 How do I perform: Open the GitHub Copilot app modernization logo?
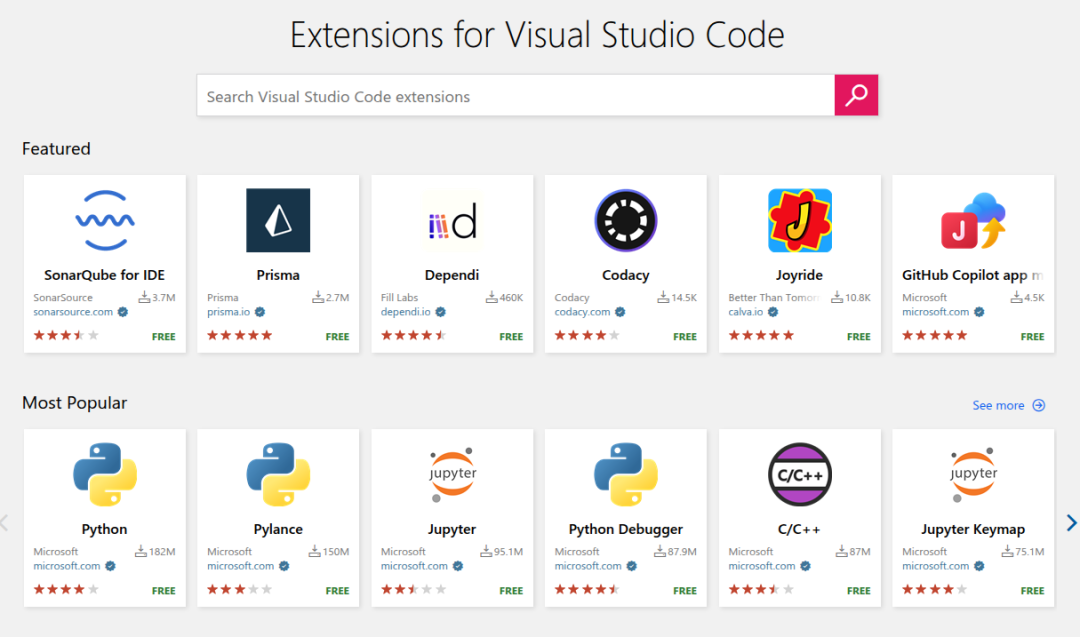point(973,220)
